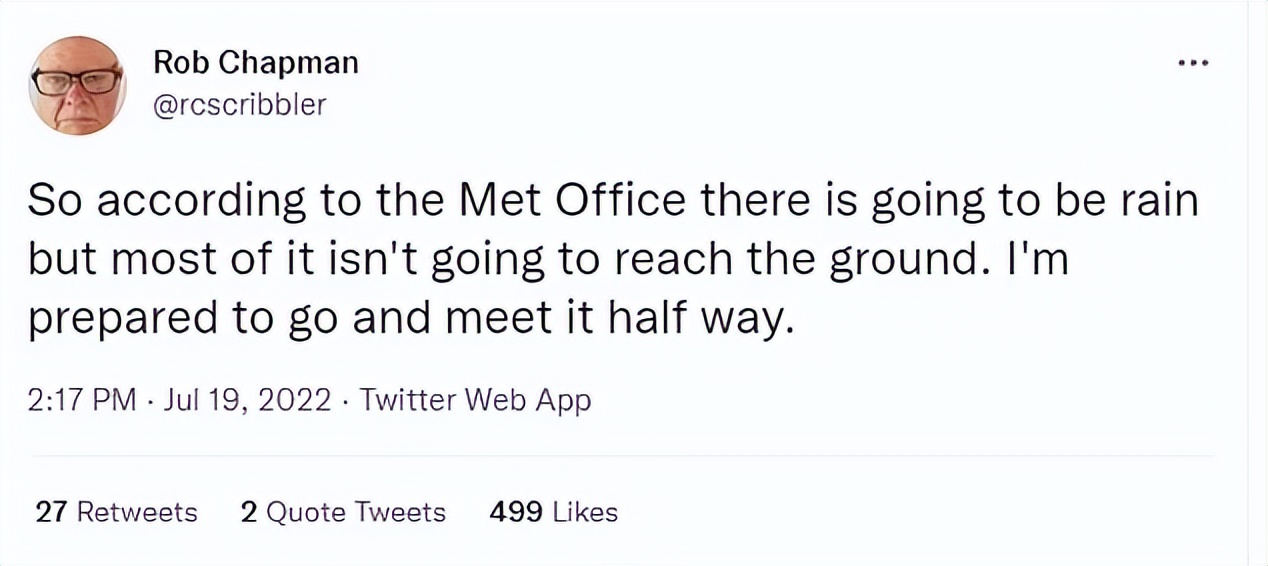Click the number 499 beside Likes
This screenshot has height=566, width=1268.
(515, 512)
